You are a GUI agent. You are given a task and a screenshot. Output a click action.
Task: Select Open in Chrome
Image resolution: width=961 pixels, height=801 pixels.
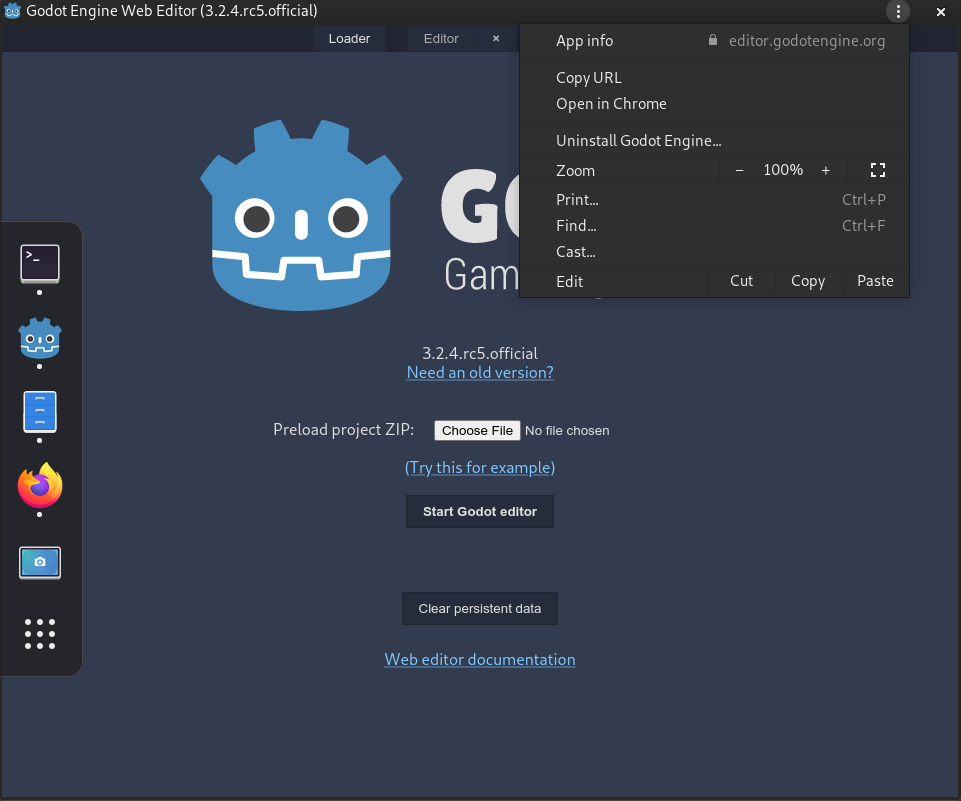[x=714, y=104]
